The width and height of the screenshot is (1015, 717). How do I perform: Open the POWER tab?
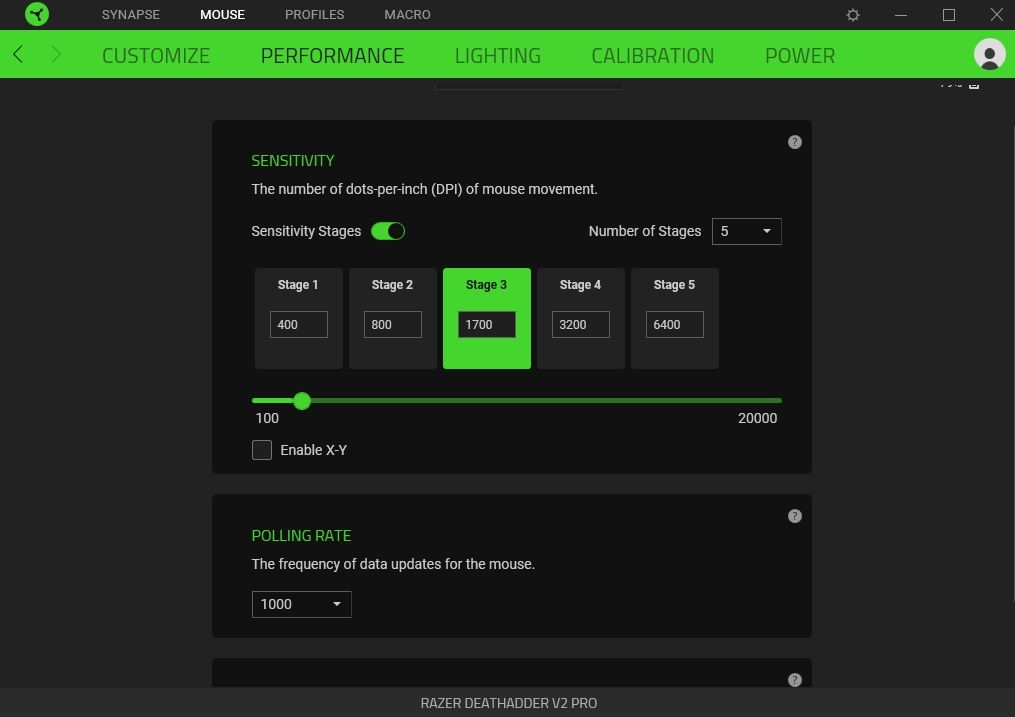(x=800, y=56)
